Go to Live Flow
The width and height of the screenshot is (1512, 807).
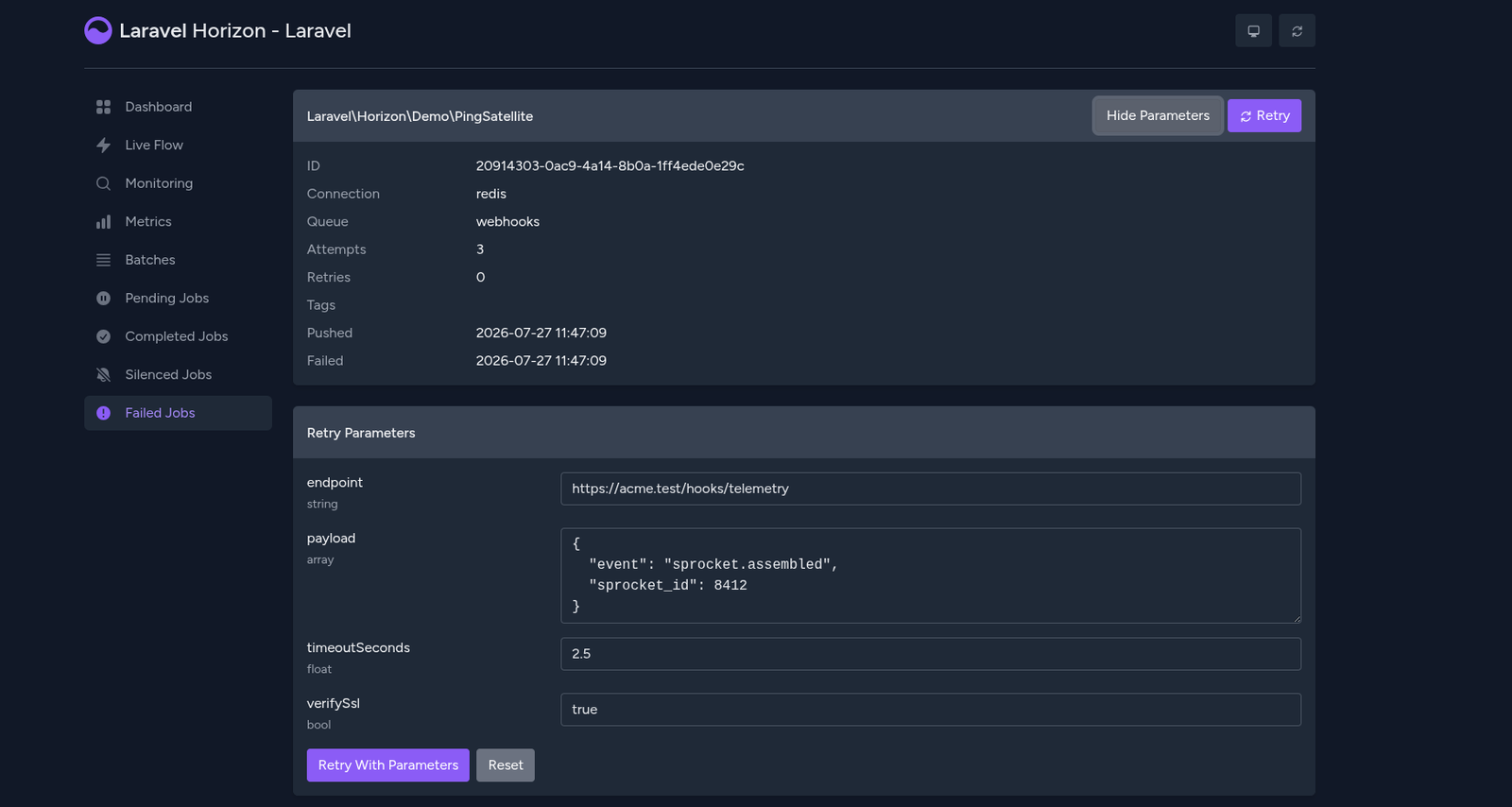point(178,145)
